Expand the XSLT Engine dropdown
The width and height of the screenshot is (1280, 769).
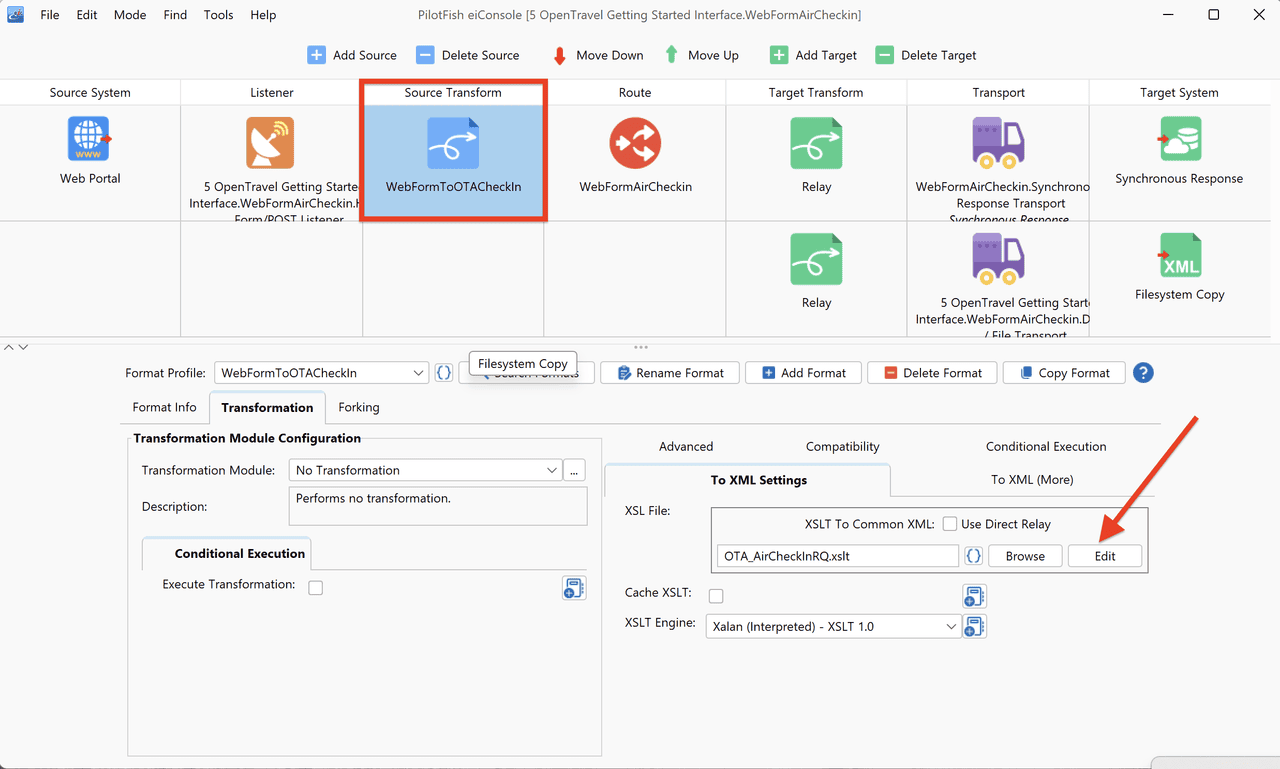pyautogui.click(x=833, y=626)
